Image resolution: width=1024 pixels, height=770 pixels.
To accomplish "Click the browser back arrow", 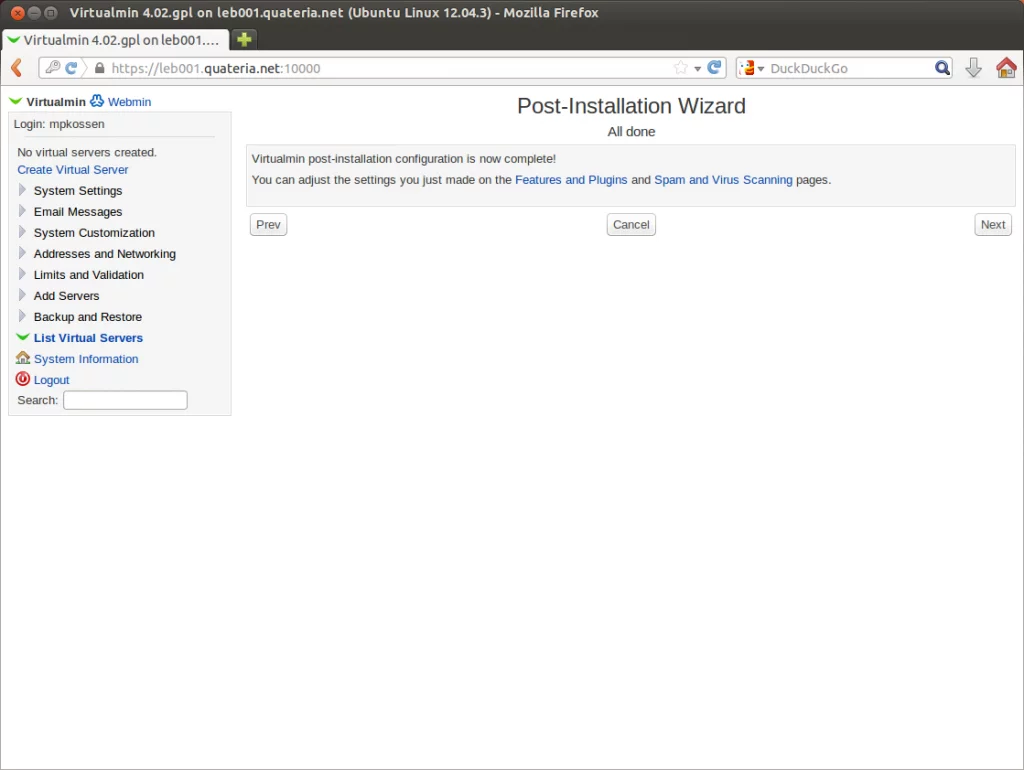I will (17, 68).
